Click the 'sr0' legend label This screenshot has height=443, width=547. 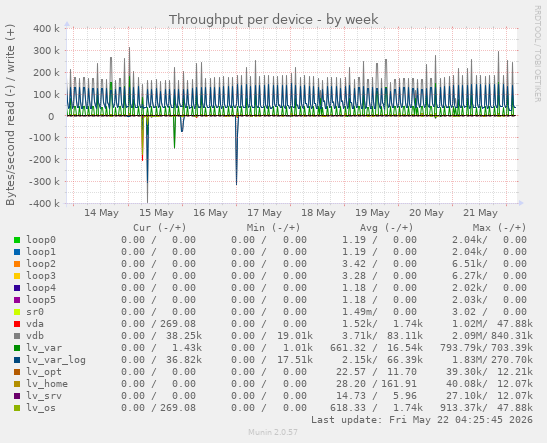(x=35, y=311)
